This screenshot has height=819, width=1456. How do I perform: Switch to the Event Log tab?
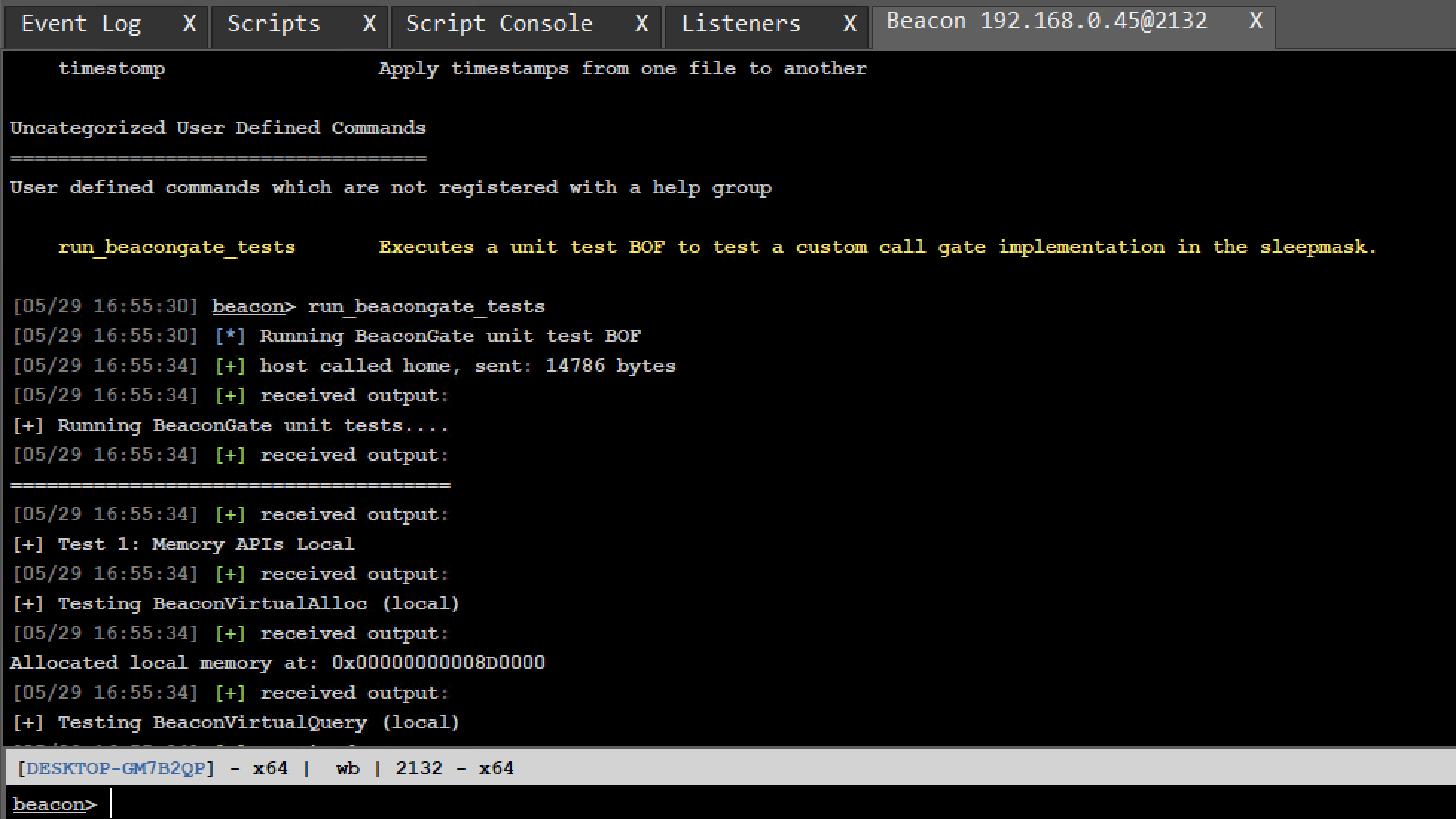coord(82,23)
